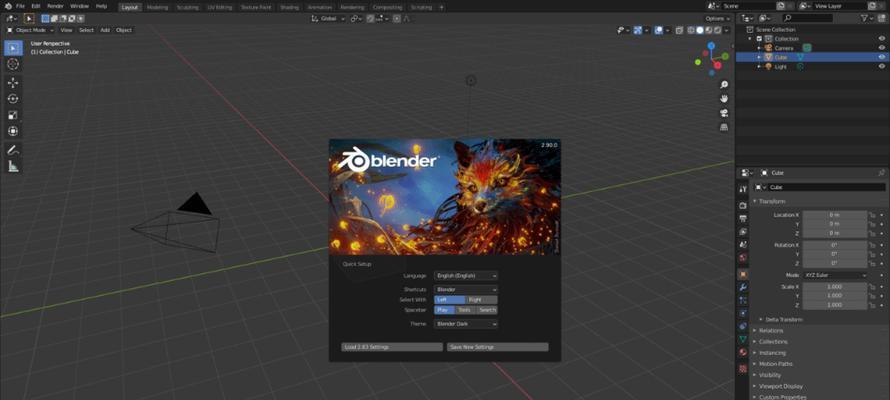
Task: Click the Blender logo in the top menu bar
Action: [6, 6]
